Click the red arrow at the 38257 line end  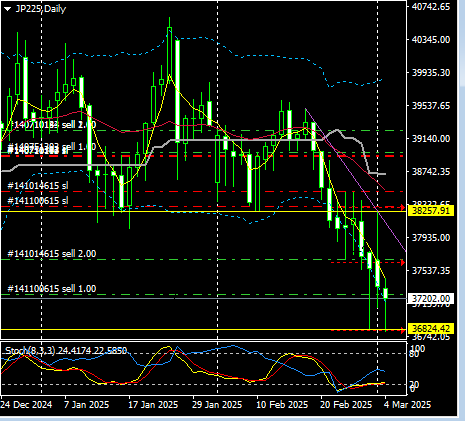(x=402, y=207)
